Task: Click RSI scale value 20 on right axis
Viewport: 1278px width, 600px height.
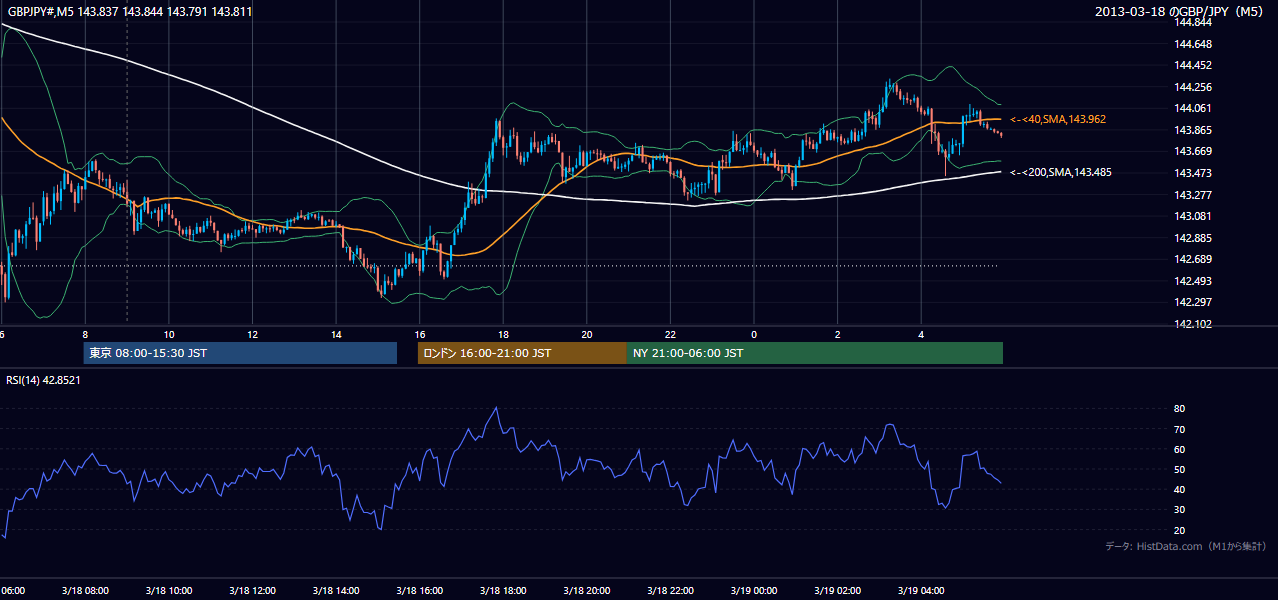Action: coord(1179,530)
